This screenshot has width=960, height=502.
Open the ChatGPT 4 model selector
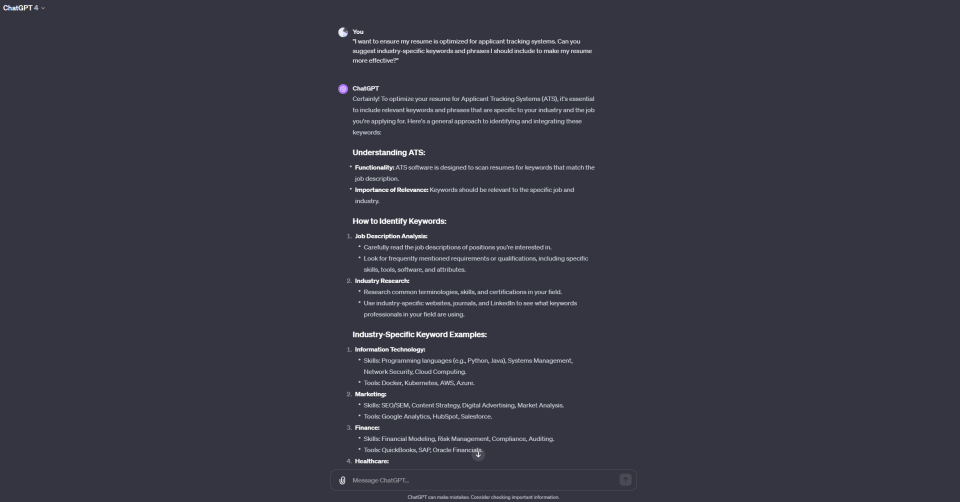(23, 8)
